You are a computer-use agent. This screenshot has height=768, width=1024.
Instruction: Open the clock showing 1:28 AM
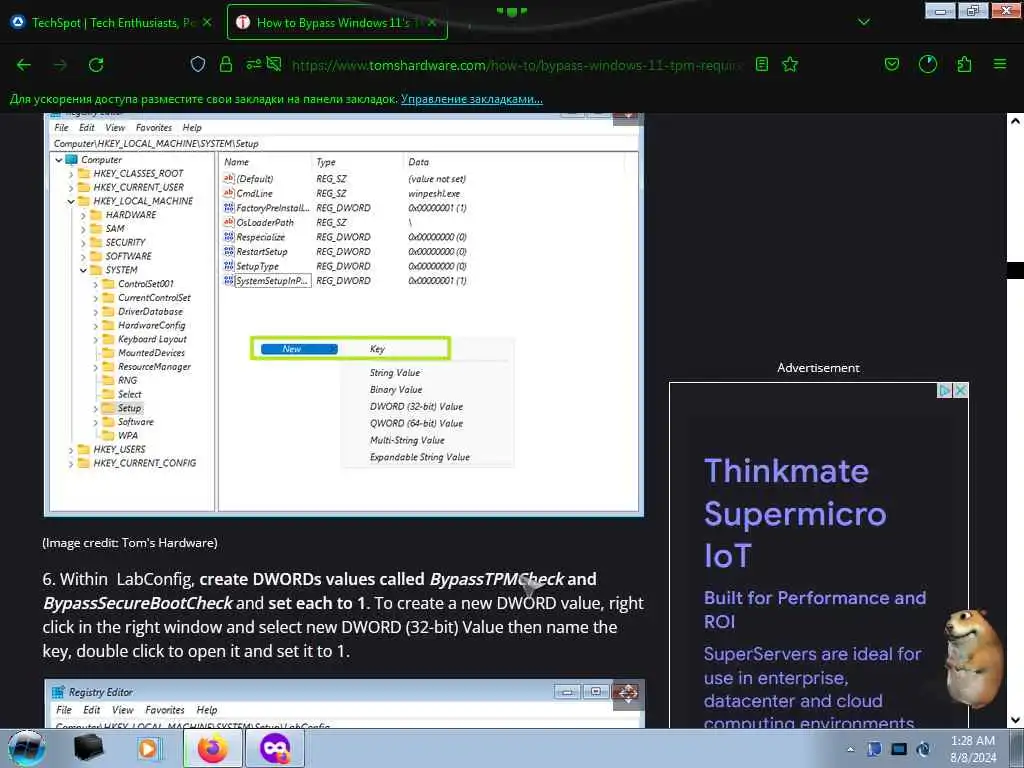point(973,749)
